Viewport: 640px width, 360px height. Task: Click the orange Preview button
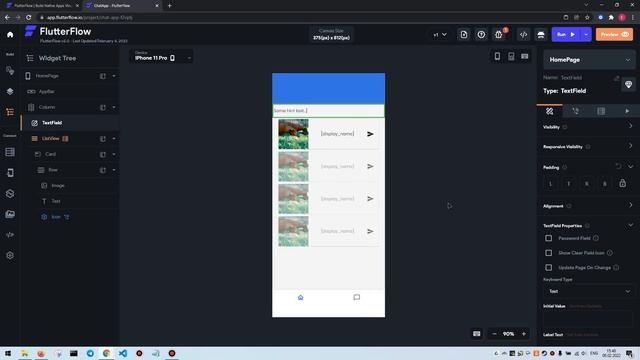(x=614, y=35)
